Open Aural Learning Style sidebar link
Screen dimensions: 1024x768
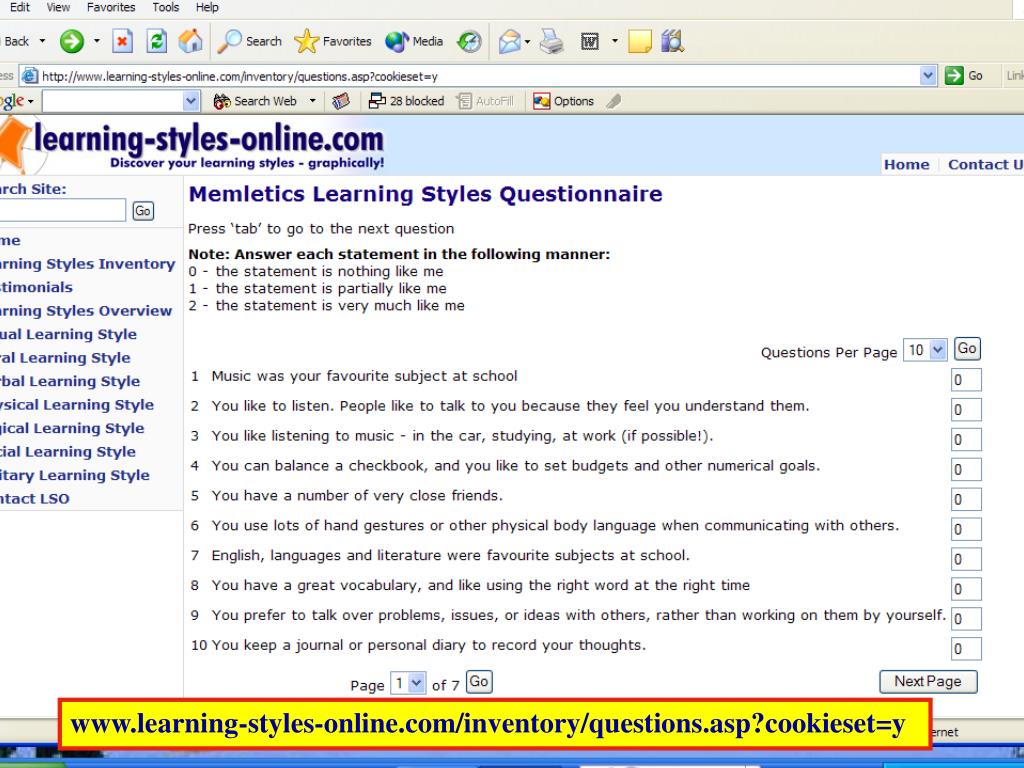point(65,358)
